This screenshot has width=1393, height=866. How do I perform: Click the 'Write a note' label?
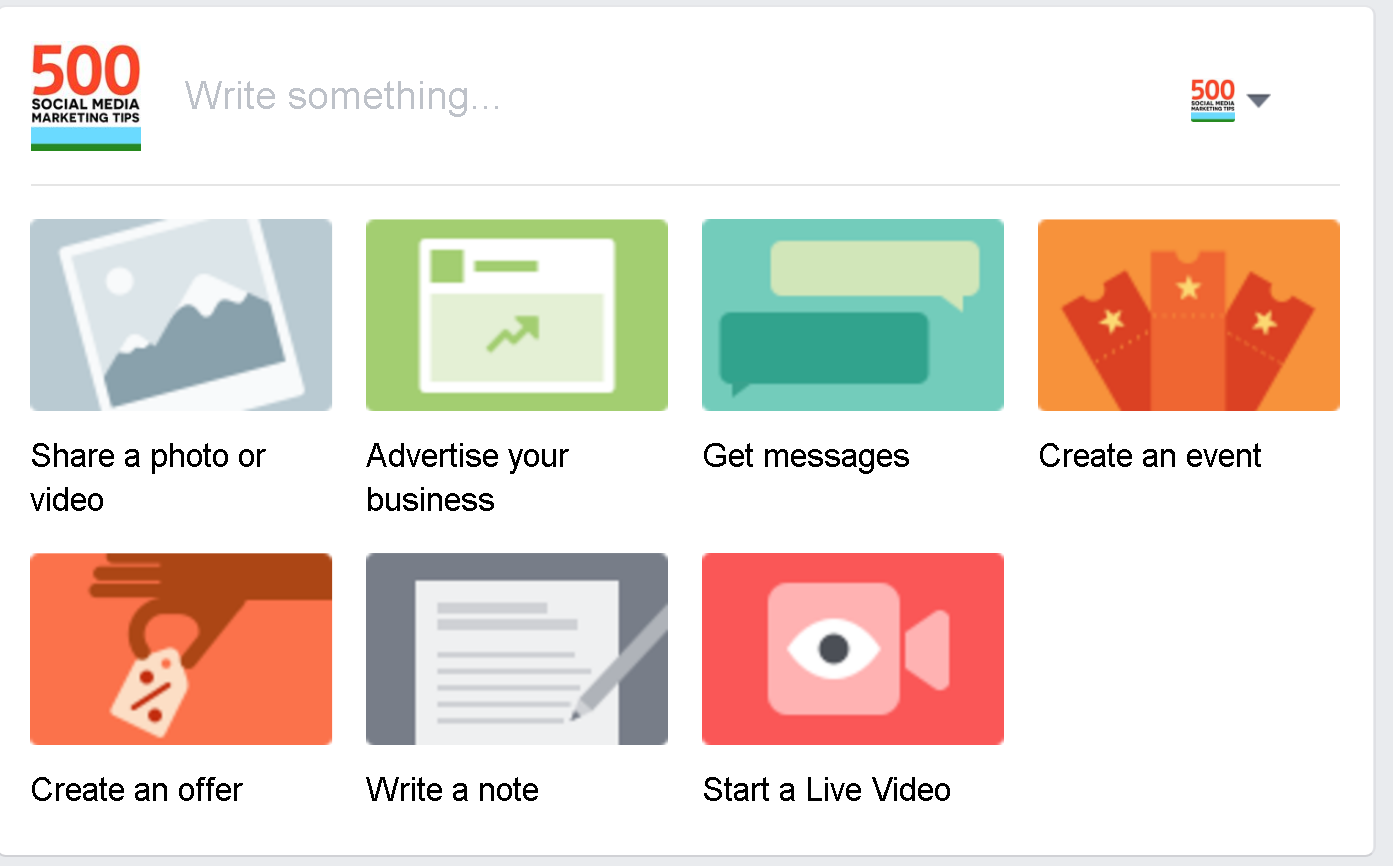(x=453, y=790)
